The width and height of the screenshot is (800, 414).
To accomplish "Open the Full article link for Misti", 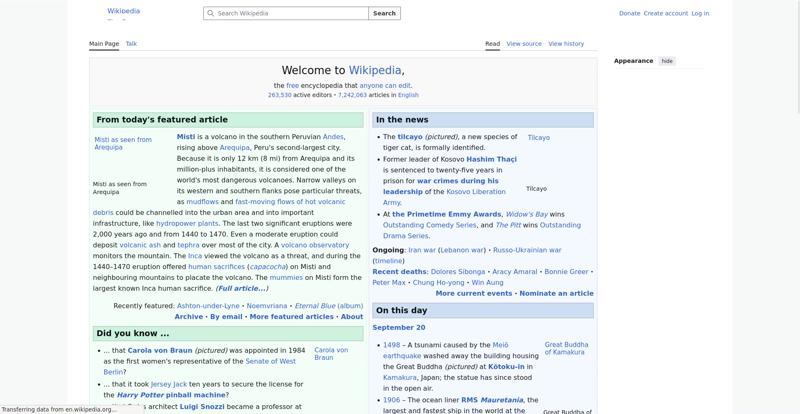I will (242, 288).
